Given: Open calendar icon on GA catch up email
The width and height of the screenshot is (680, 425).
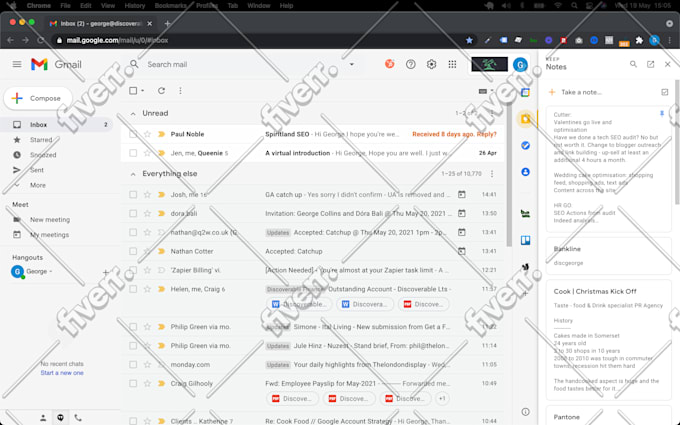Looking at the screenshot, I should (462, 194).
